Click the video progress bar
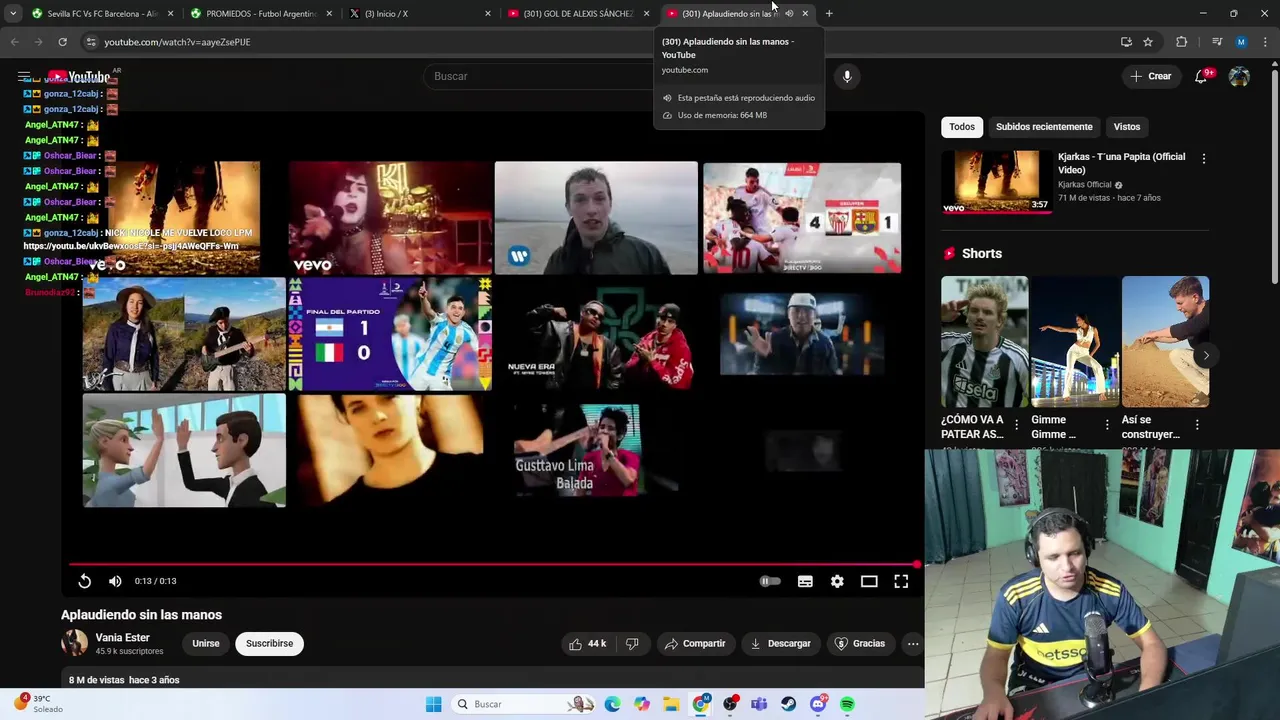 492,564
